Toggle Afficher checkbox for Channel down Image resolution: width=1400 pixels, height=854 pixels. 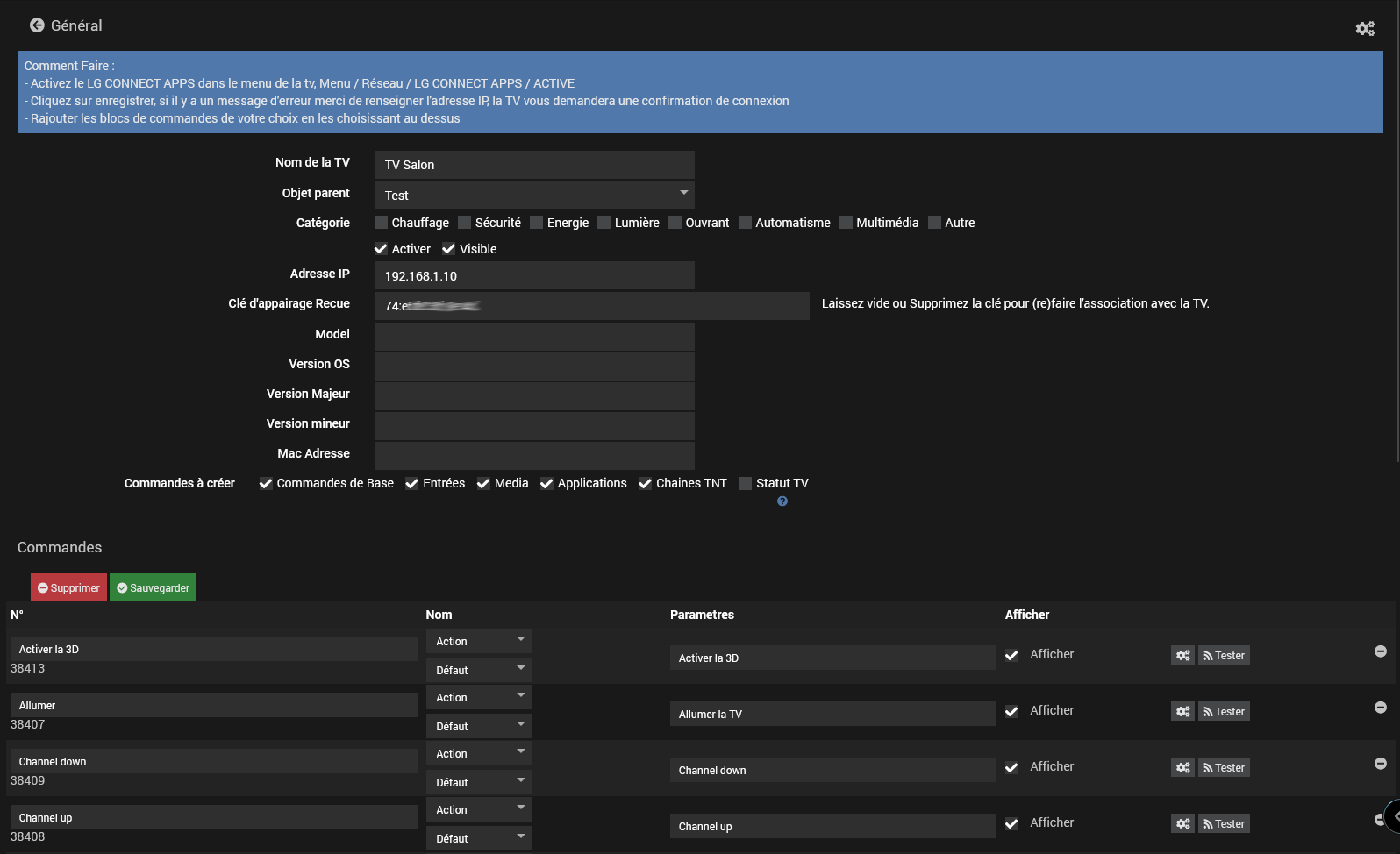[x=1011, y=767]
